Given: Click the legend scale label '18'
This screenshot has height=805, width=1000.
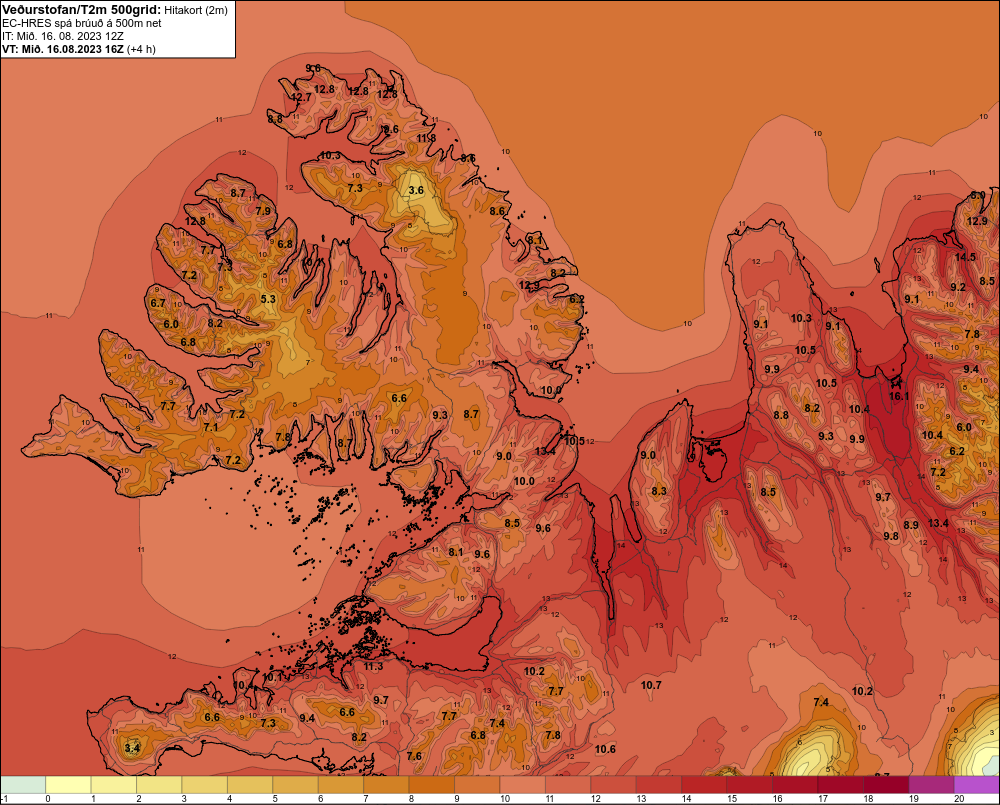Looking at the screenshot, I should click(868, 799).
